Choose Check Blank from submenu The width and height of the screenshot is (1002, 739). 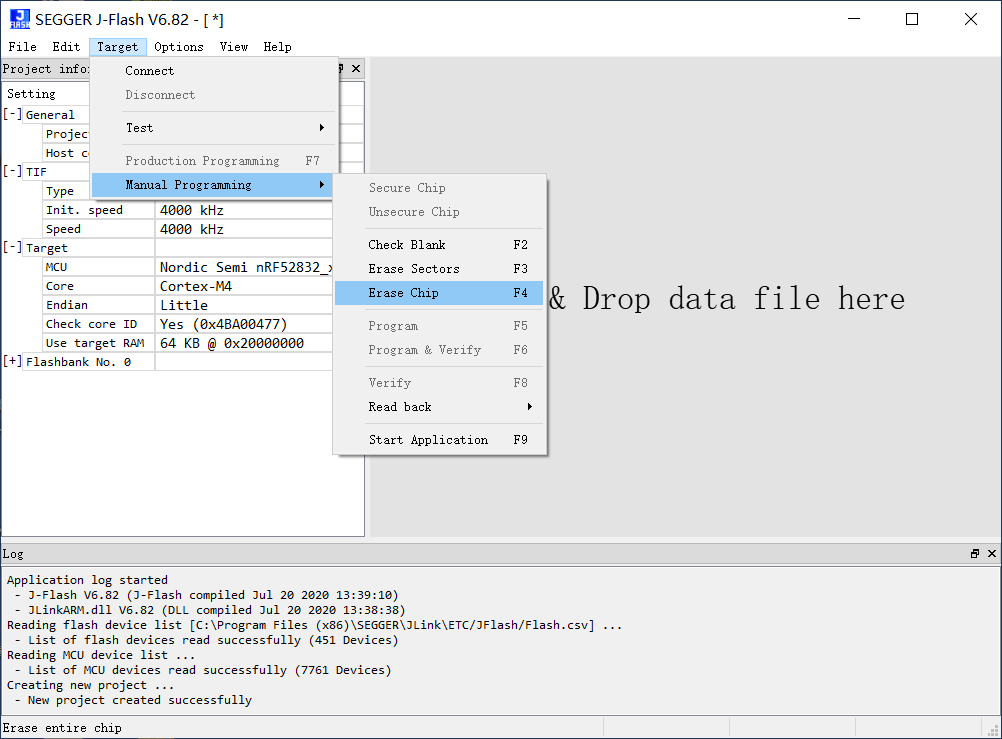click(439, 245)
